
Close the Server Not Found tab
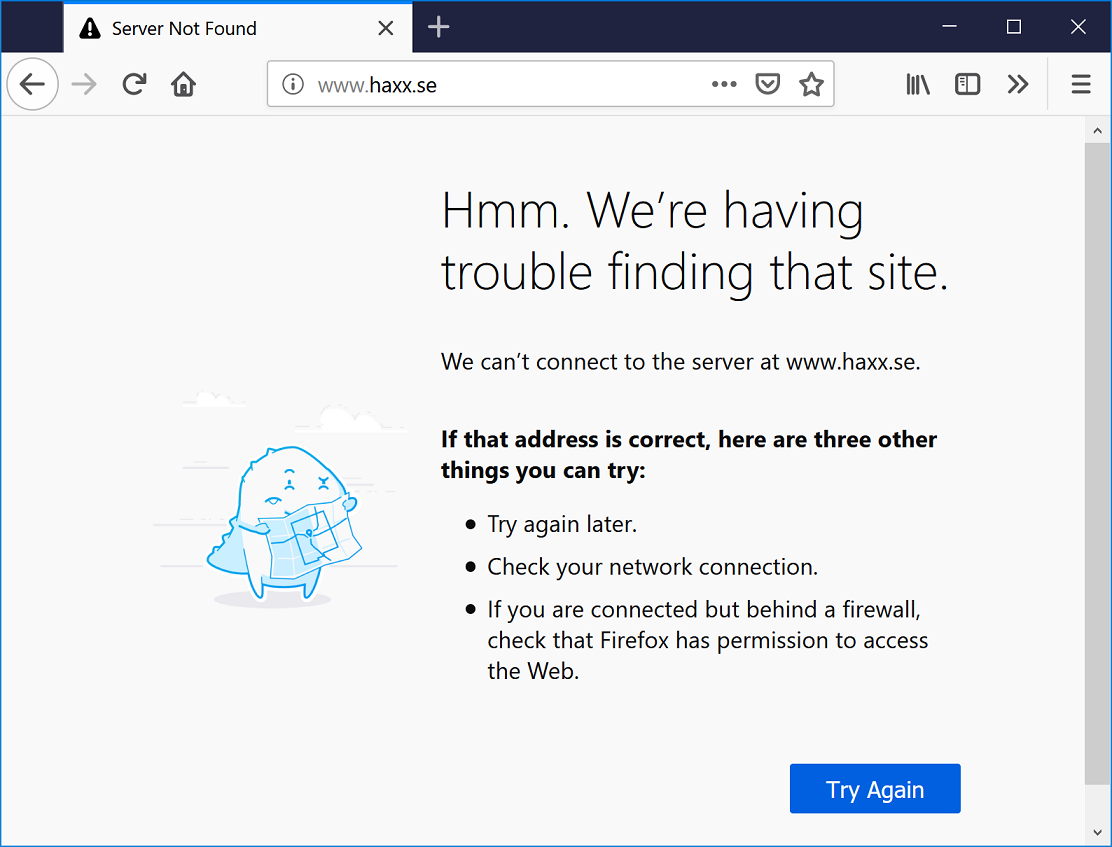[x=386, y=28]
